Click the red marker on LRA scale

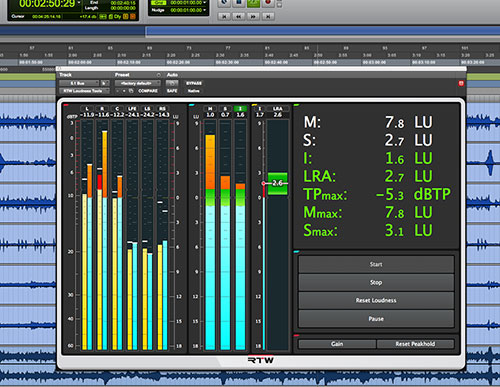264,184
